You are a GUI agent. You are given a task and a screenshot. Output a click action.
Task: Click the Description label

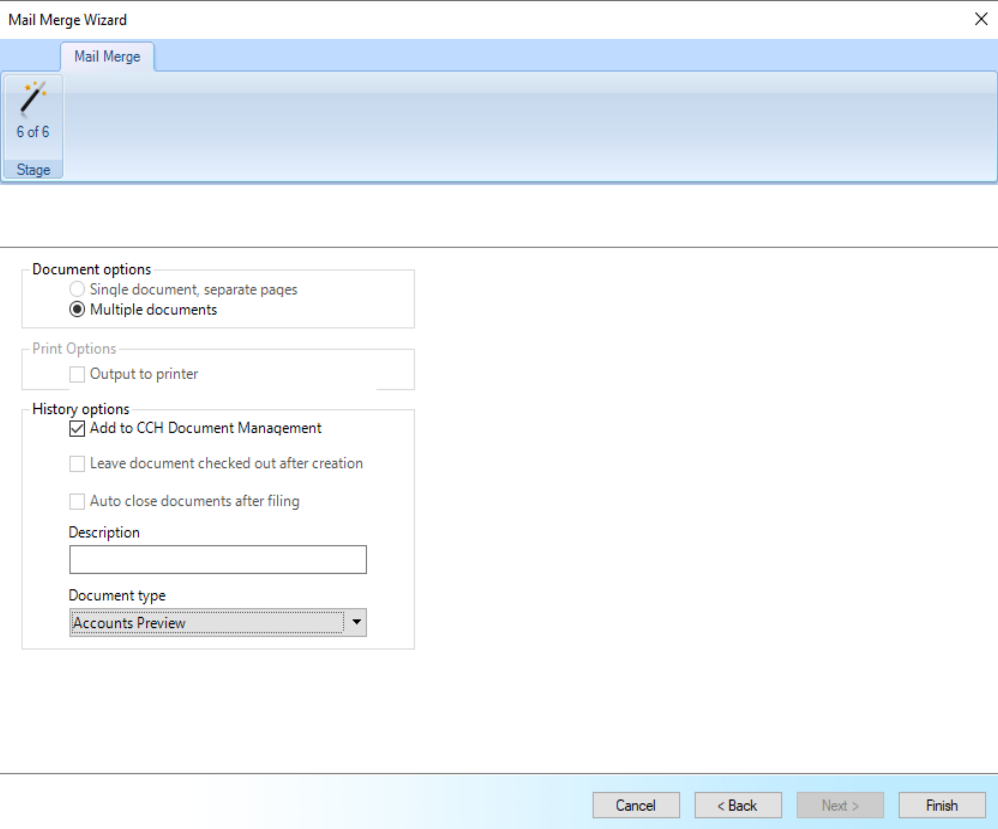(x=104, y=532)
